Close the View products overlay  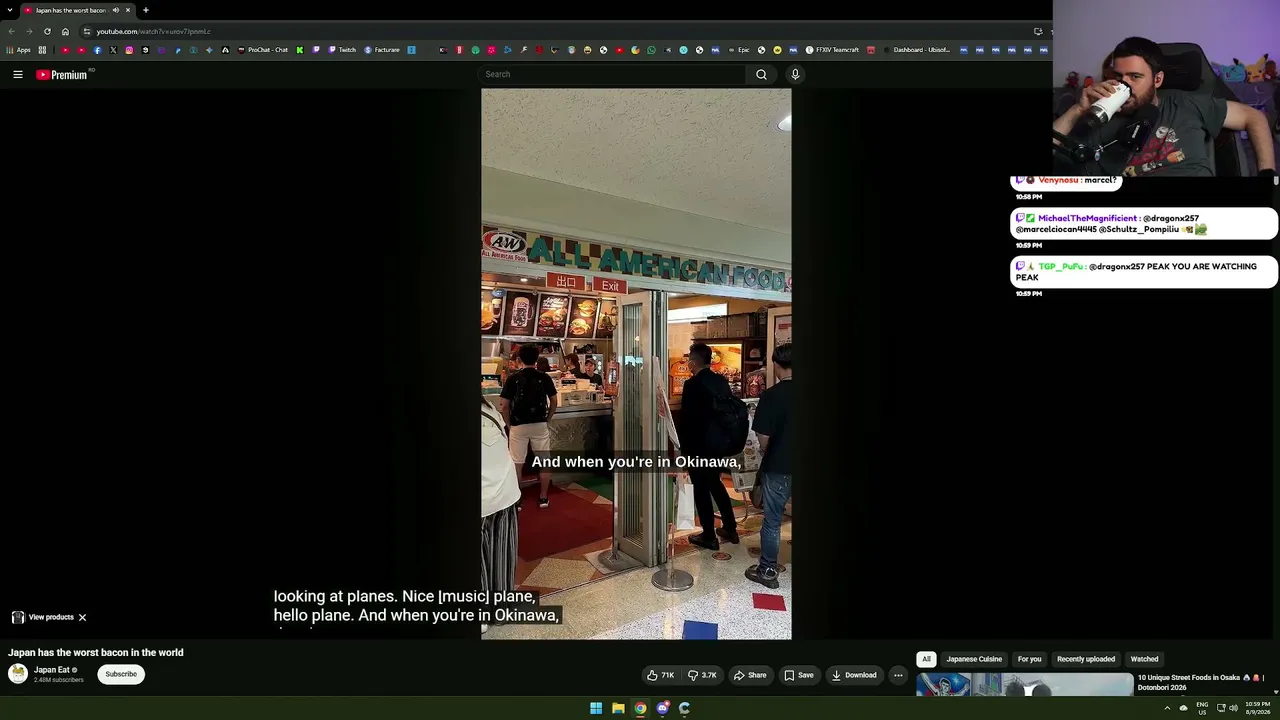[x=82, y=617]
